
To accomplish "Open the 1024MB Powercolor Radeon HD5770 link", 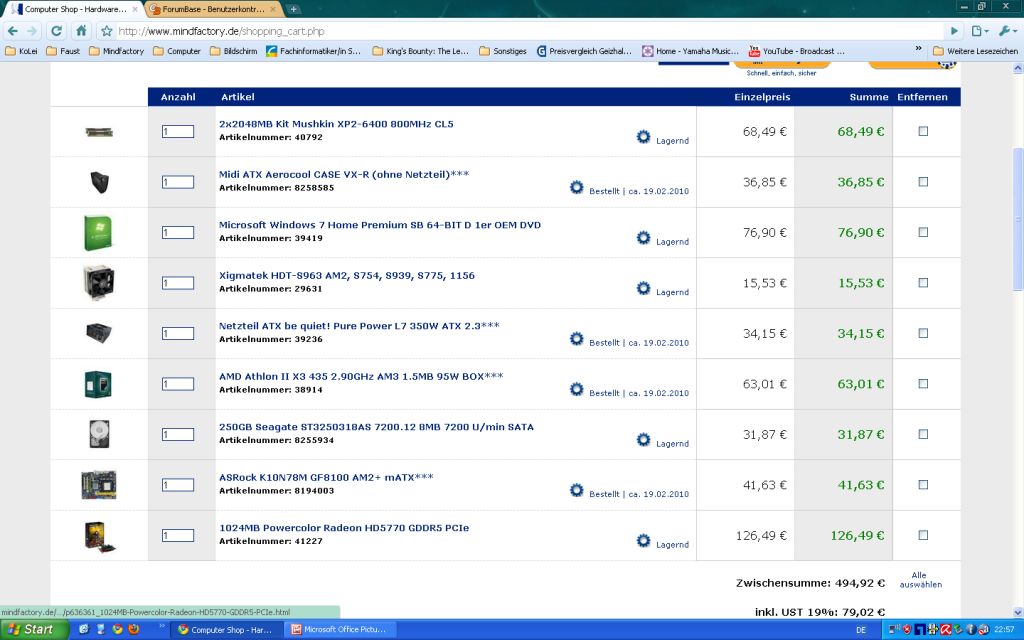I will 344,528.
